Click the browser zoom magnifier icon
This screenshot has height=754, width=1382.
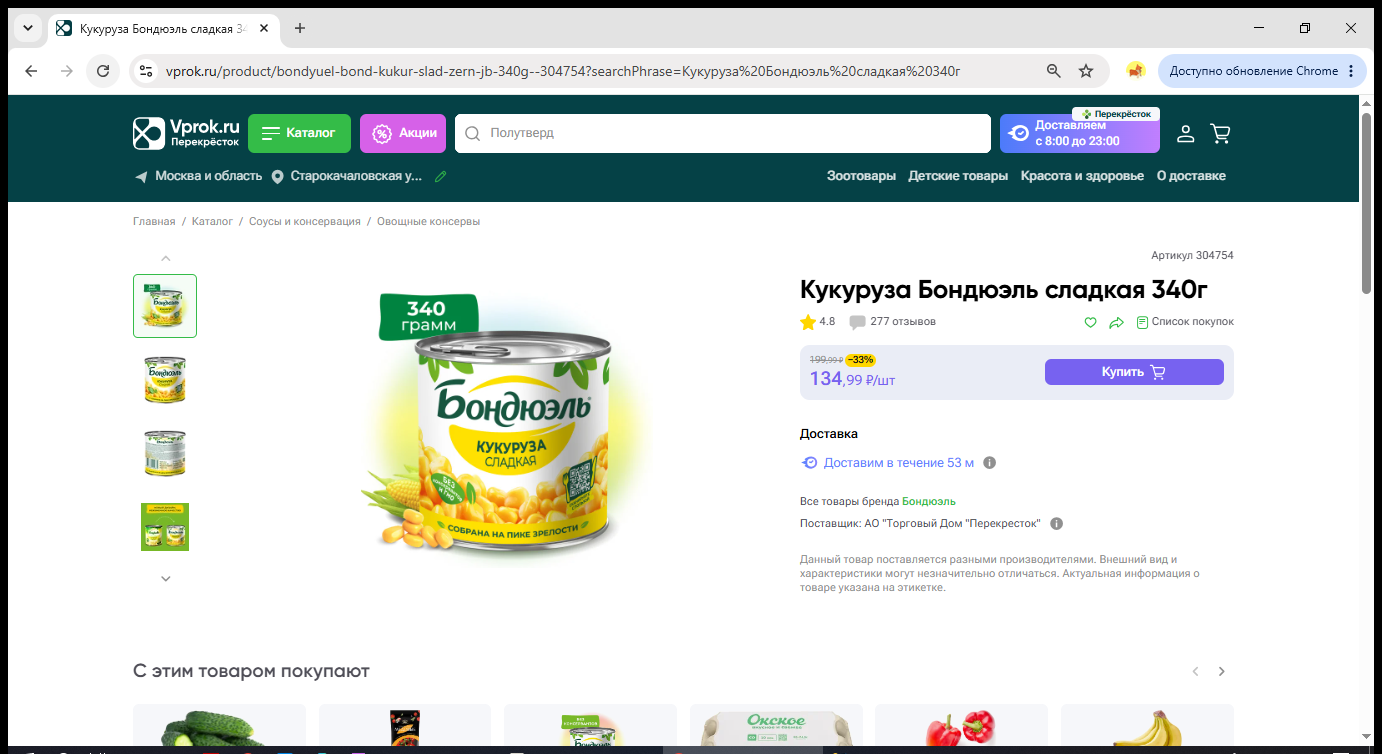point(1053,71)
